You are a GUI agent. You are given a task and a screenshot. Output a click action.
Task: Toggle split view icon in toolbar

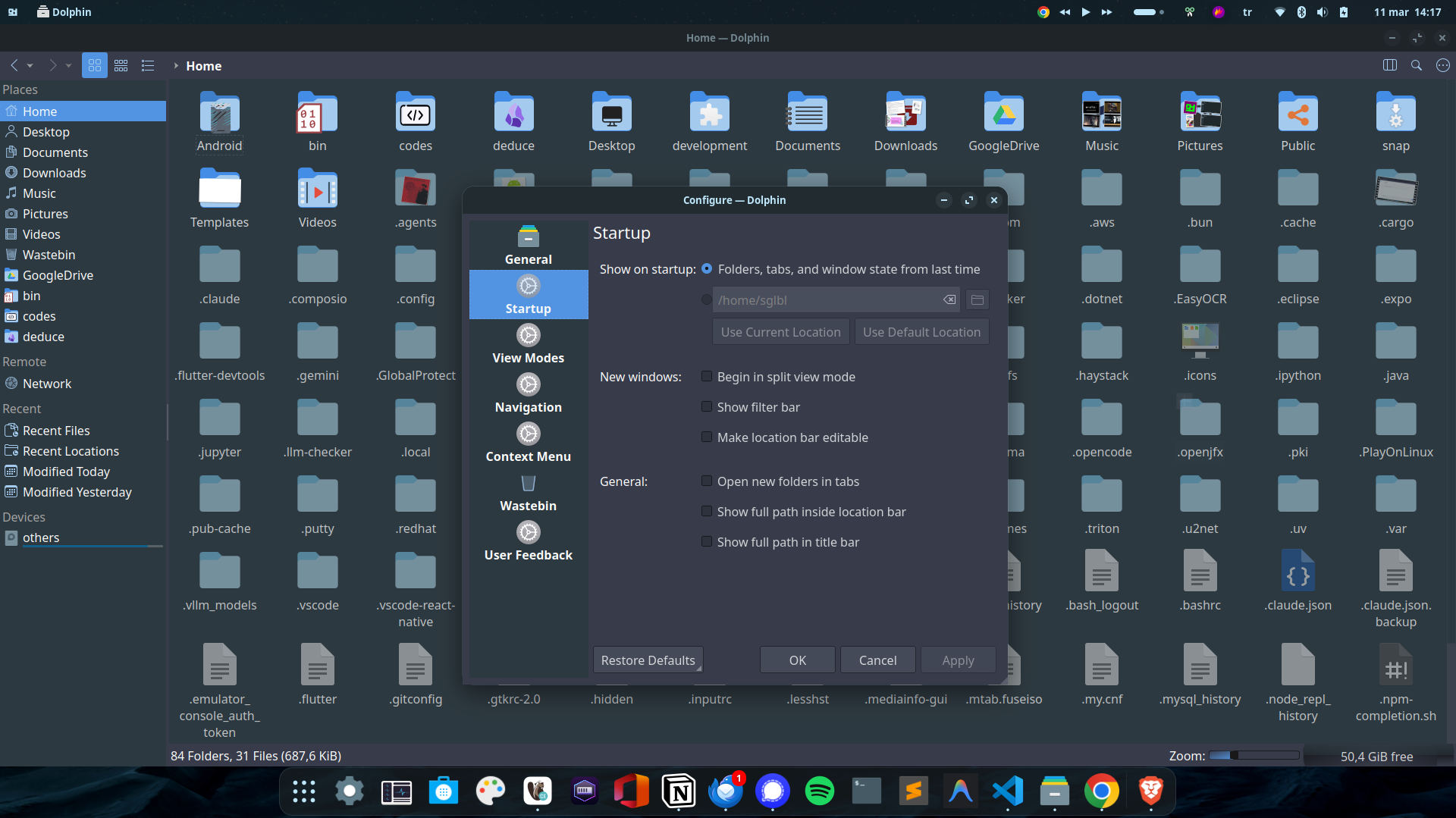coord(1389,66)
